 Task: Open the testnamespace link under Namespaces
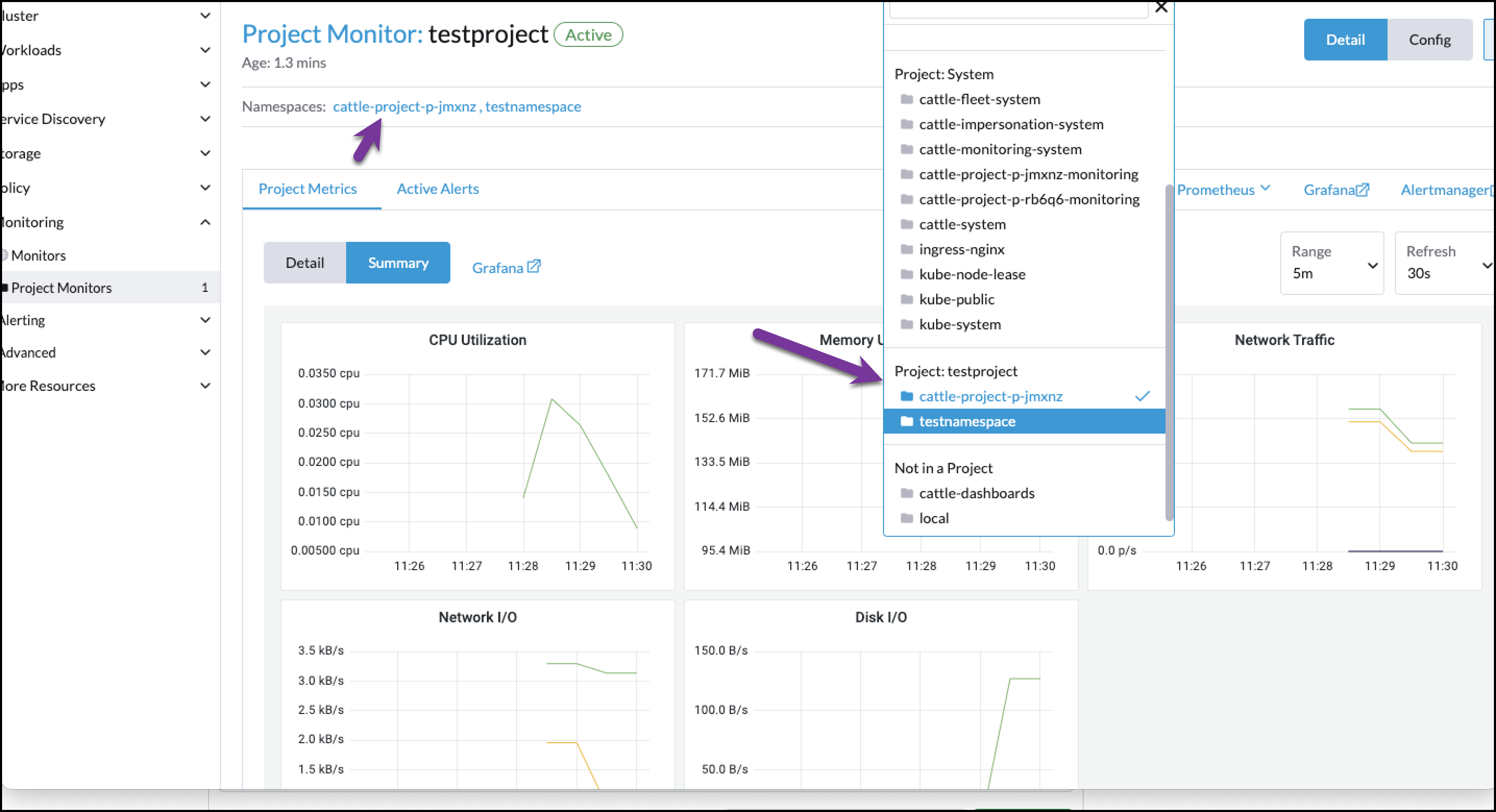tap(533, 106)
